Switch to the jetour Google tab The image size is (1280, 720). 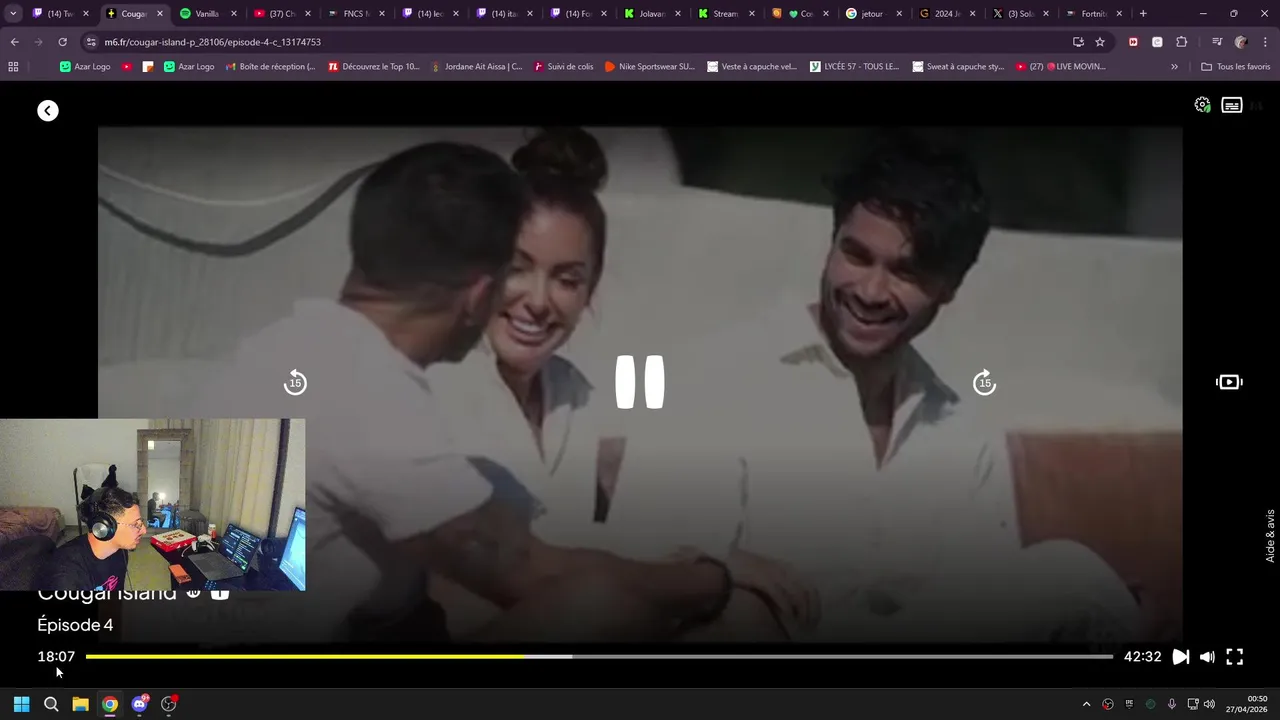(x=873, y=14)
